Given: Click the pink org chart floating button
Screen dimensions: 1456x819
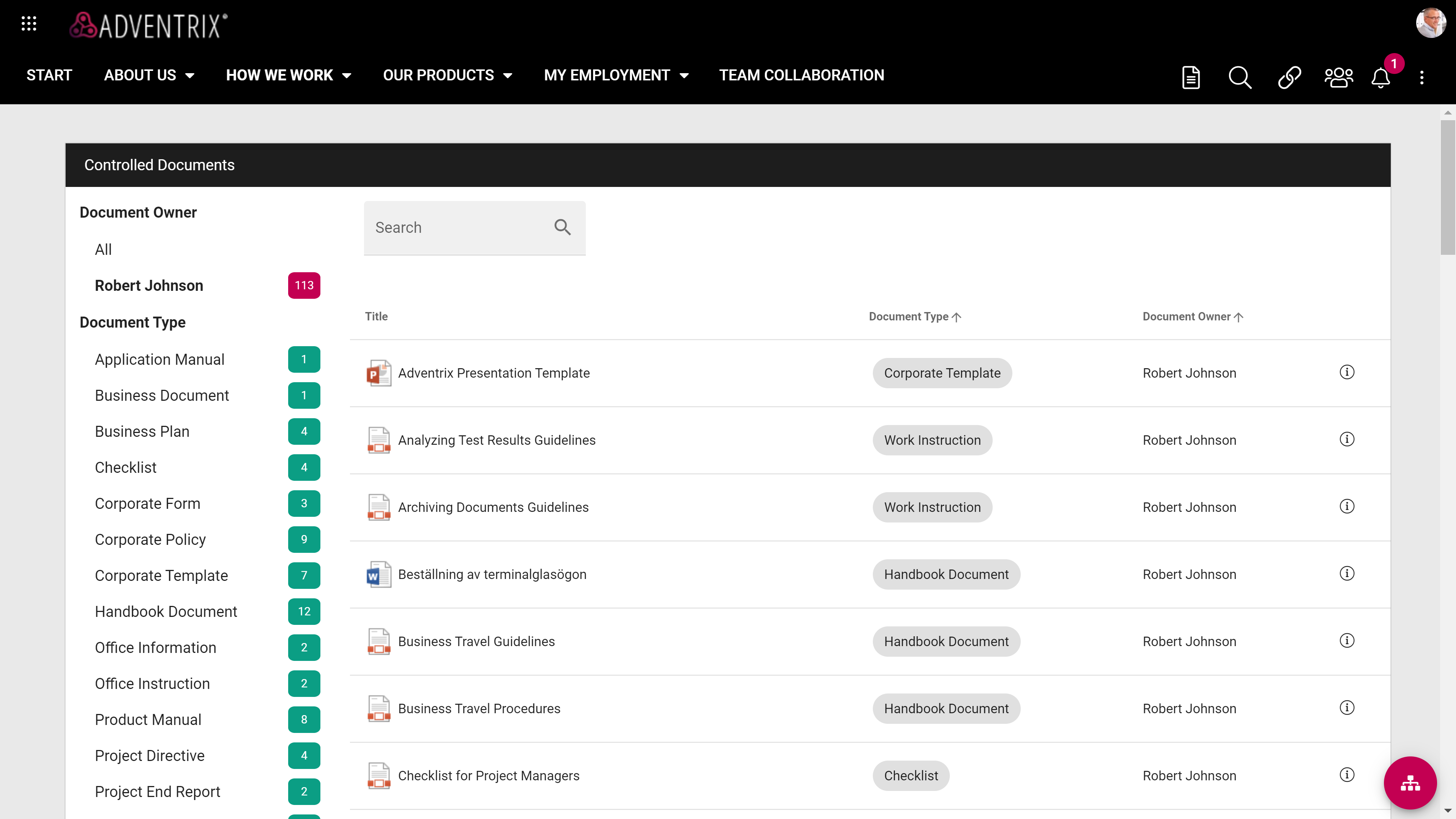Looking at the screenshot, I should tap(1410, 783).
